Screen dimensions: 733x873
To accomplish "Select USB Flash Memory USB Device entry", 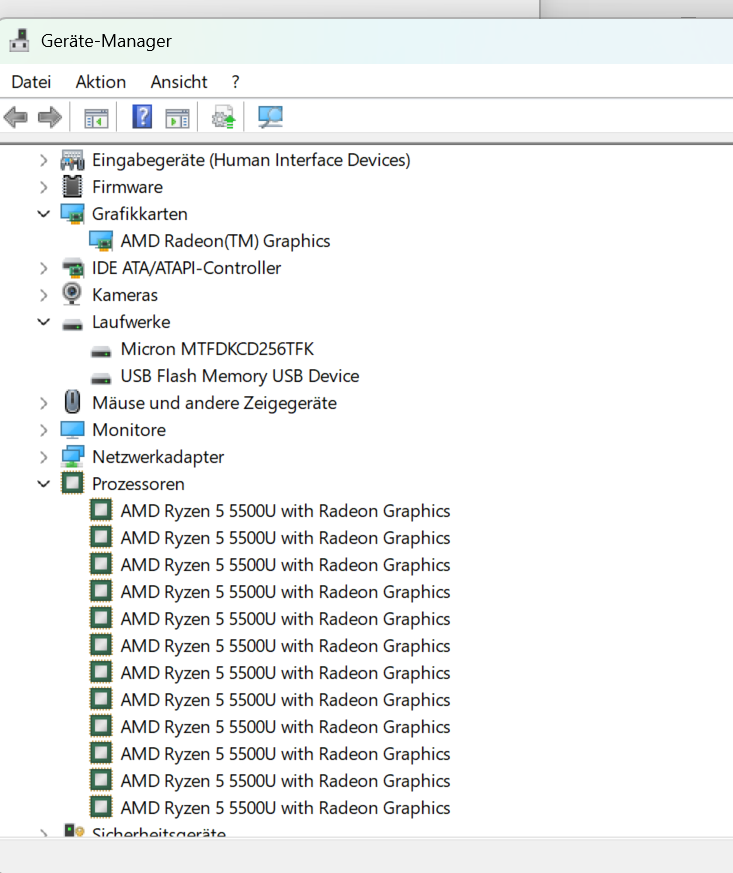I will coord(240,376).
